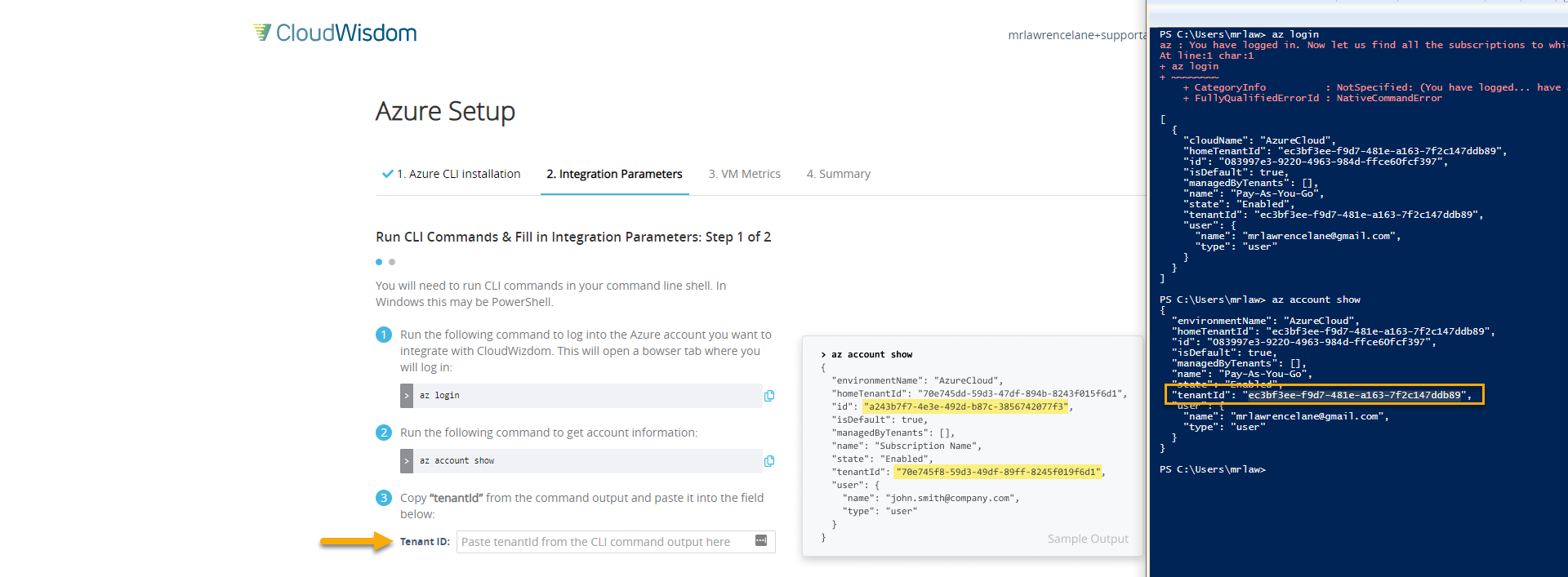Image resolution: width=1568 pixels, height=577 pixels.
Task: Click the 'Step 1 of 2' heading
Action: coord(573,237)
